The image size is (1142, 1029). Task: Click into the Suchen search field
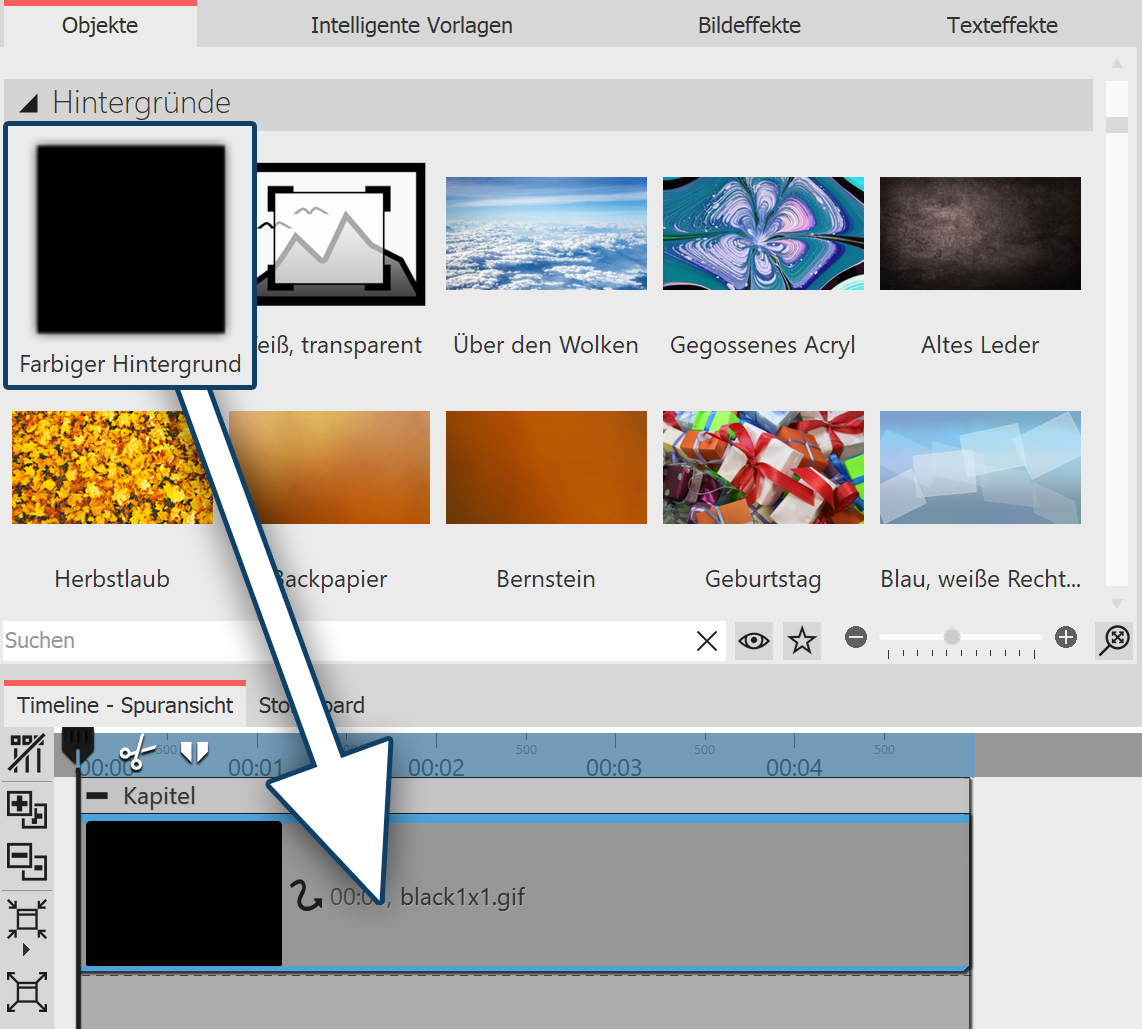(x=340, y=641)
